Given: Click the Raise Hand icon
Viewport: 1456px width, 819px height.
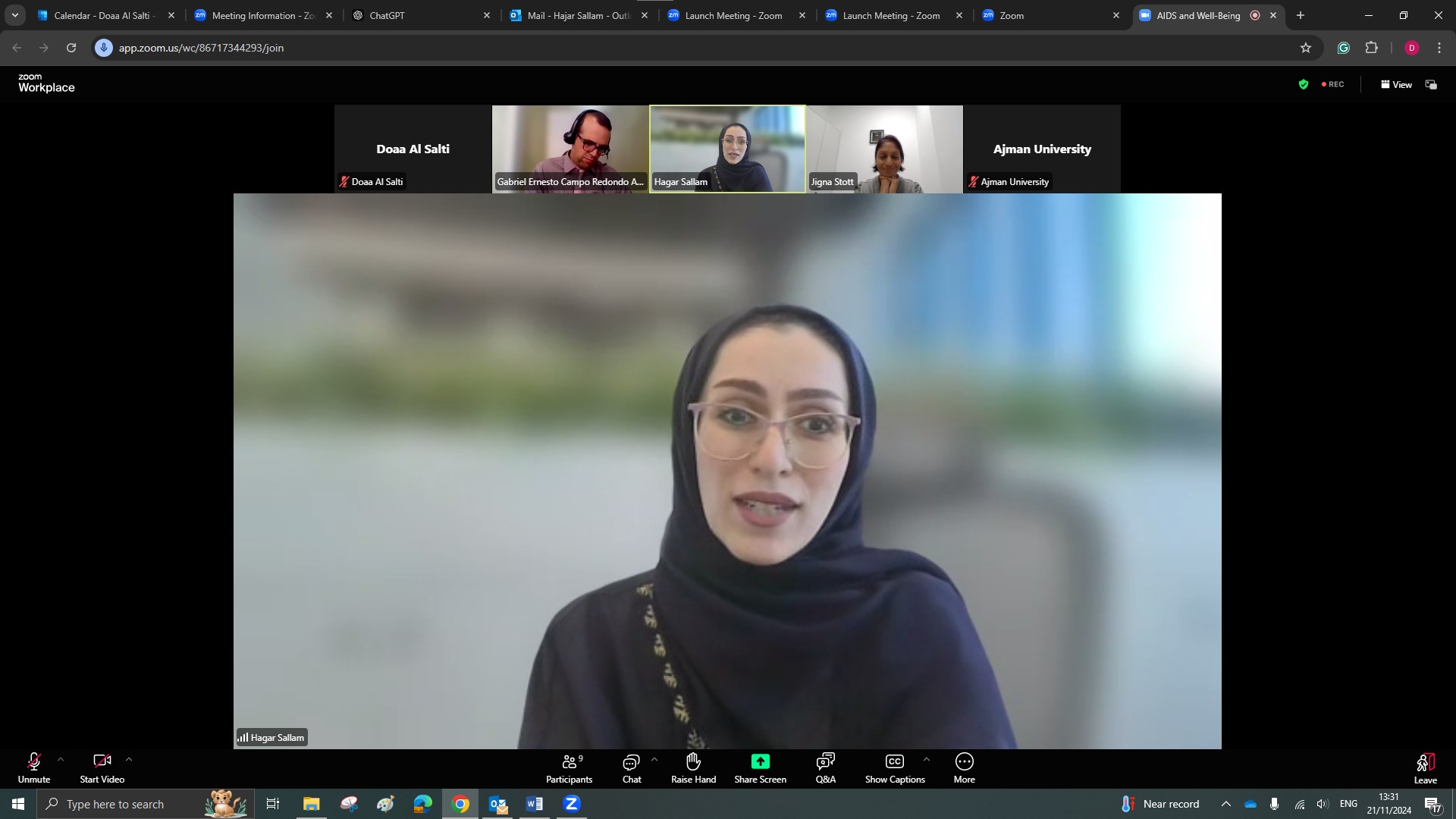Looking at the screenshot, I should point(693,767).
